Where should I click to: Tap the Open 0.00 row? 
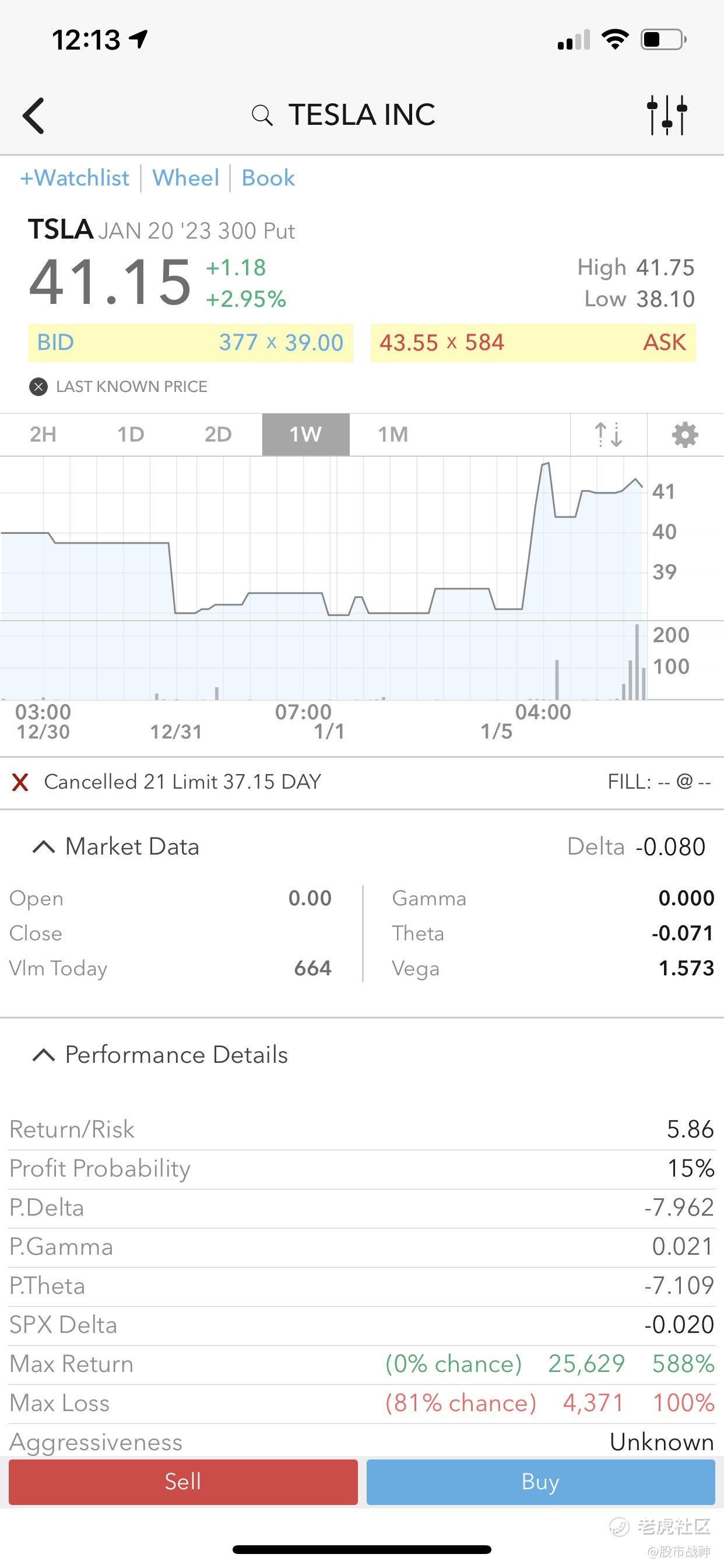(170, 898)
